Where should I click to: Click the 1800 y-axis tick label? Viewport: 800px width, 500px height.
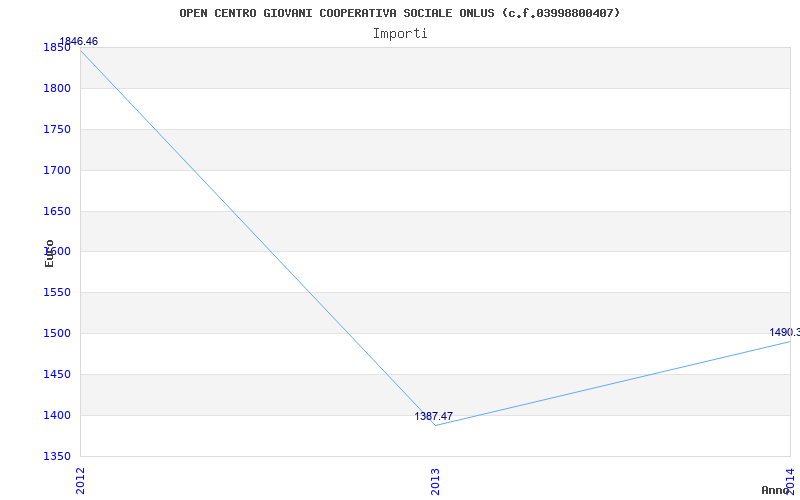57,89
